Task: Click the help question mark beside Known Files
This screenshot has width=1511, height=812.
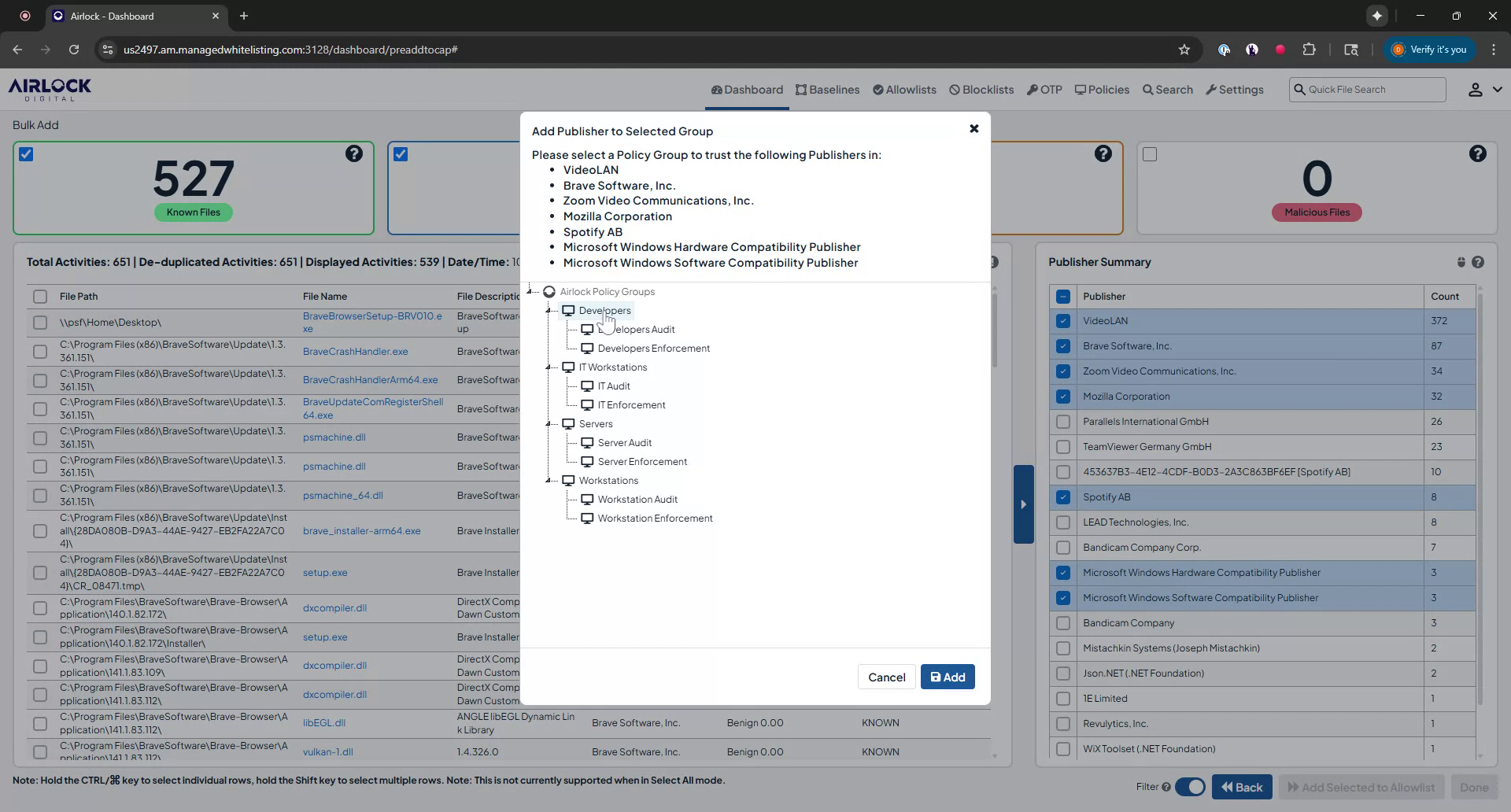Action: (354, 153)
